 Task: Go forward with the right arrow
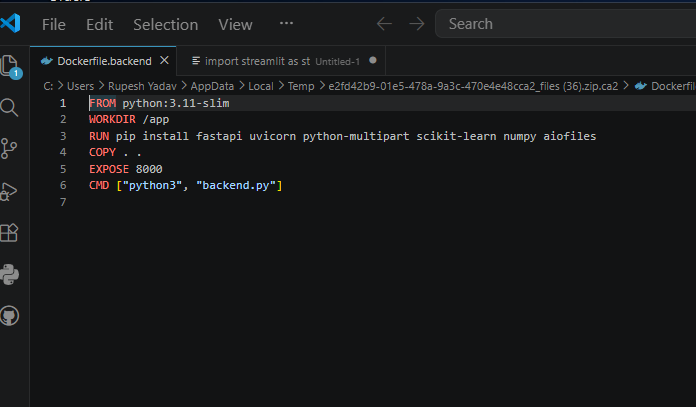[x=416, y=24]
